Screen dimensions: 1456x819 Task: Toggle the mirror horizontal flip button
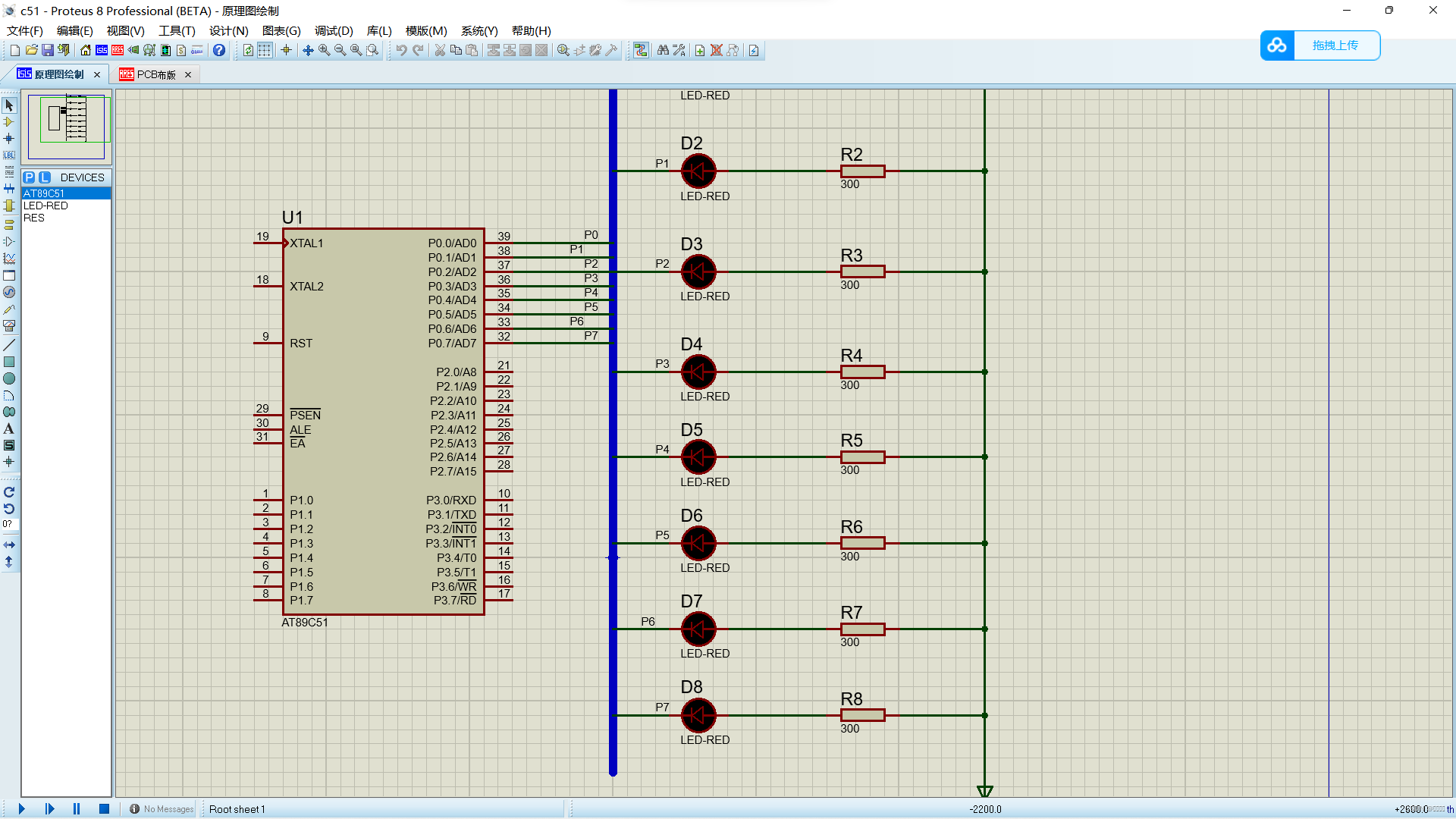click(9, 544)
